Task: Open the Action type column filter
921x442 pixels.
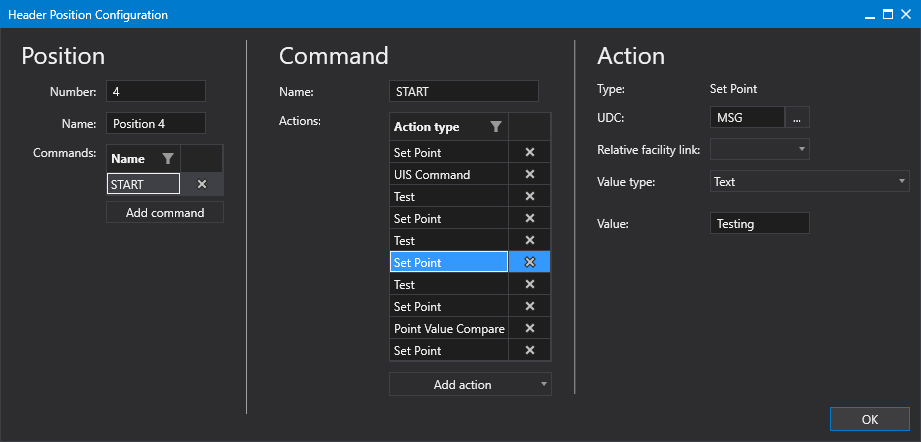Action: pyautogui.click(x=496, y=127)
